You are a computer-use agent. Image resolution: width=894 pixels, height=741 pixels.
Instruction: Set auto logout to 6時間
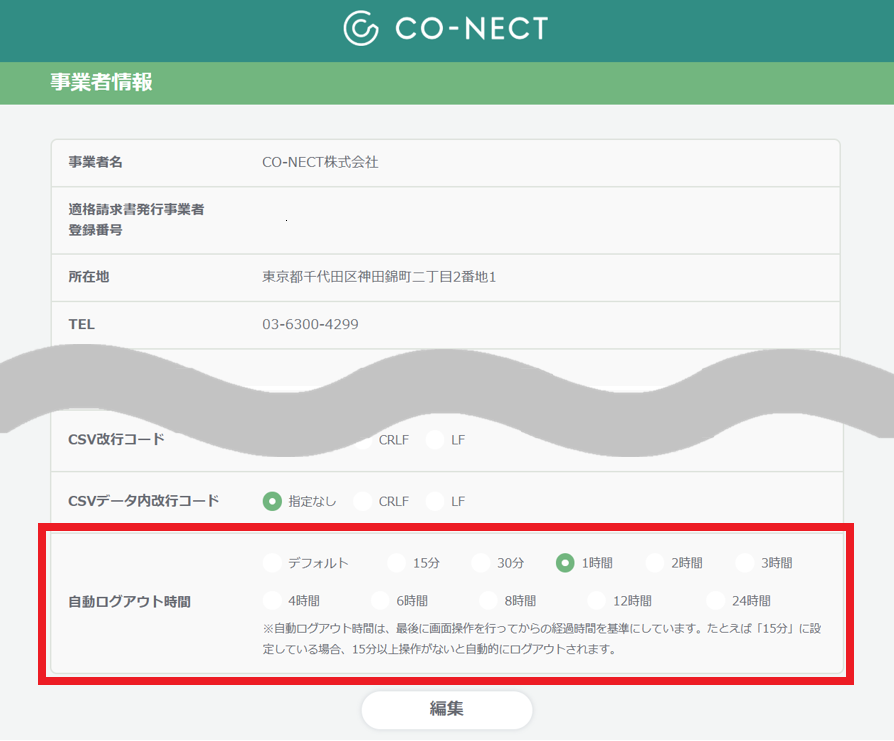[x=380, y=601]
